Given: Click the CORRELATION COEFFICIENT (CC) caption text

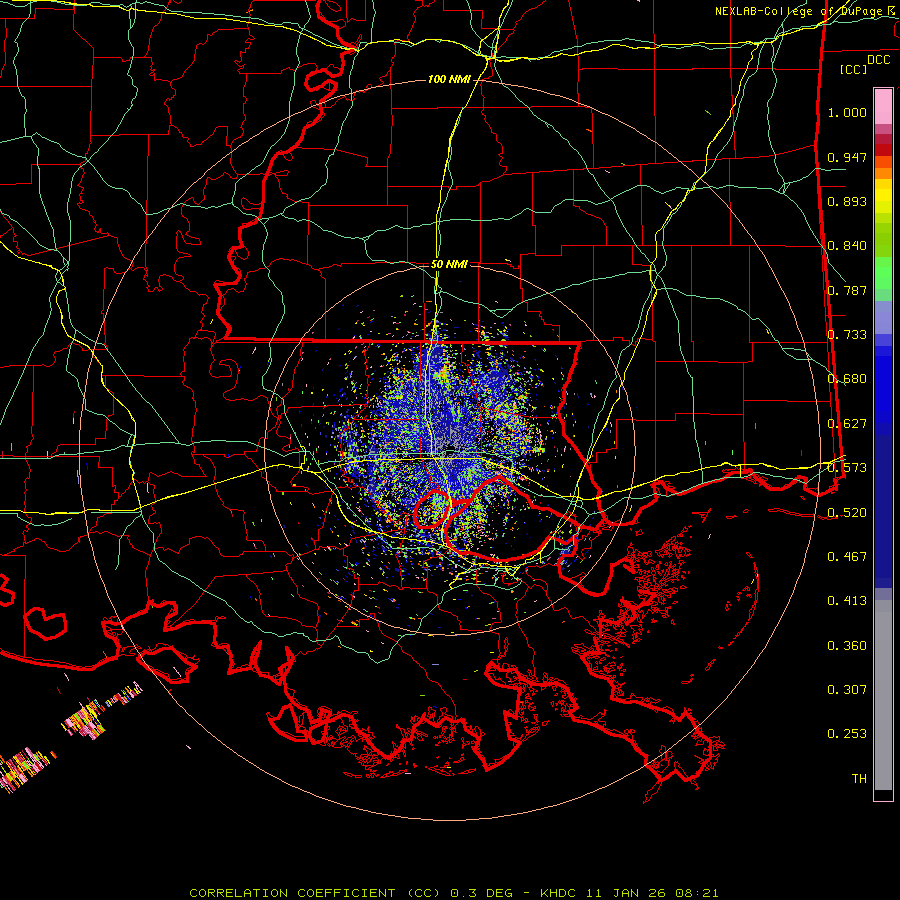Looking at the screenshot, I should [315, 893].
